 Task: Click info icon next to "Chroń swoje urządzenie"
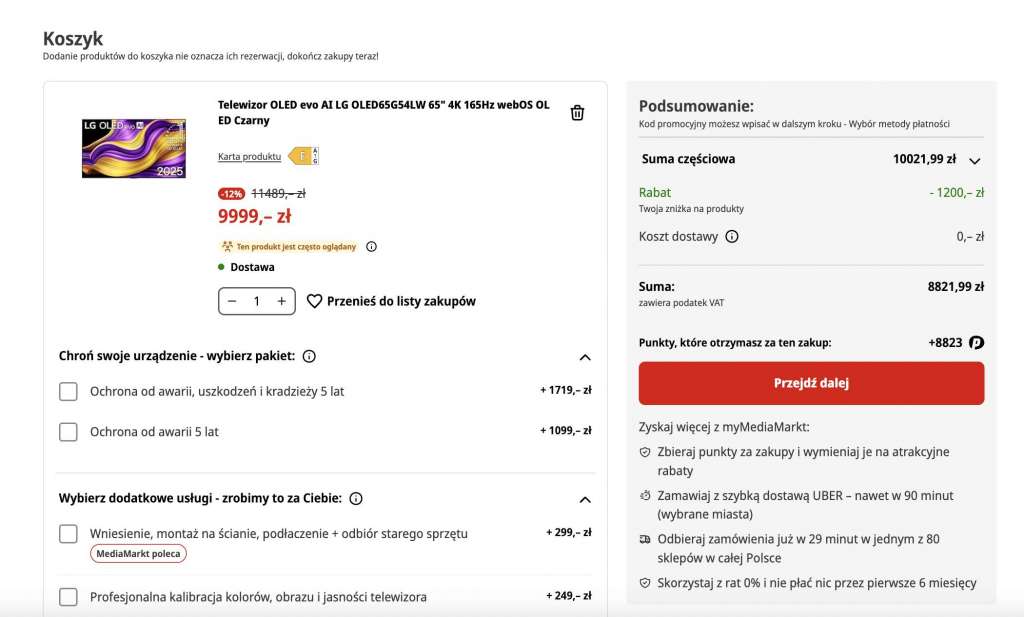click(x=309, y=356)
